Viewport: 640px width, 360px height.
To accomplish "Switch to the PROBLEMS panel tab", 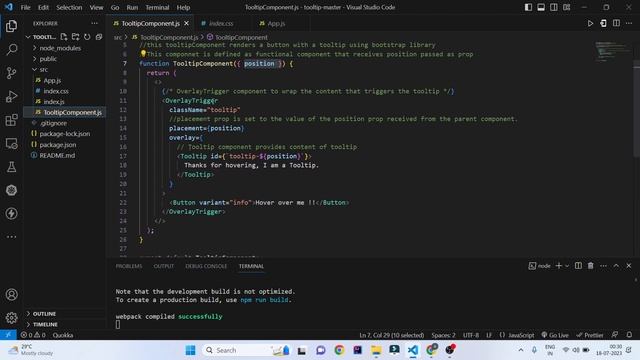I will coord(129,266).
